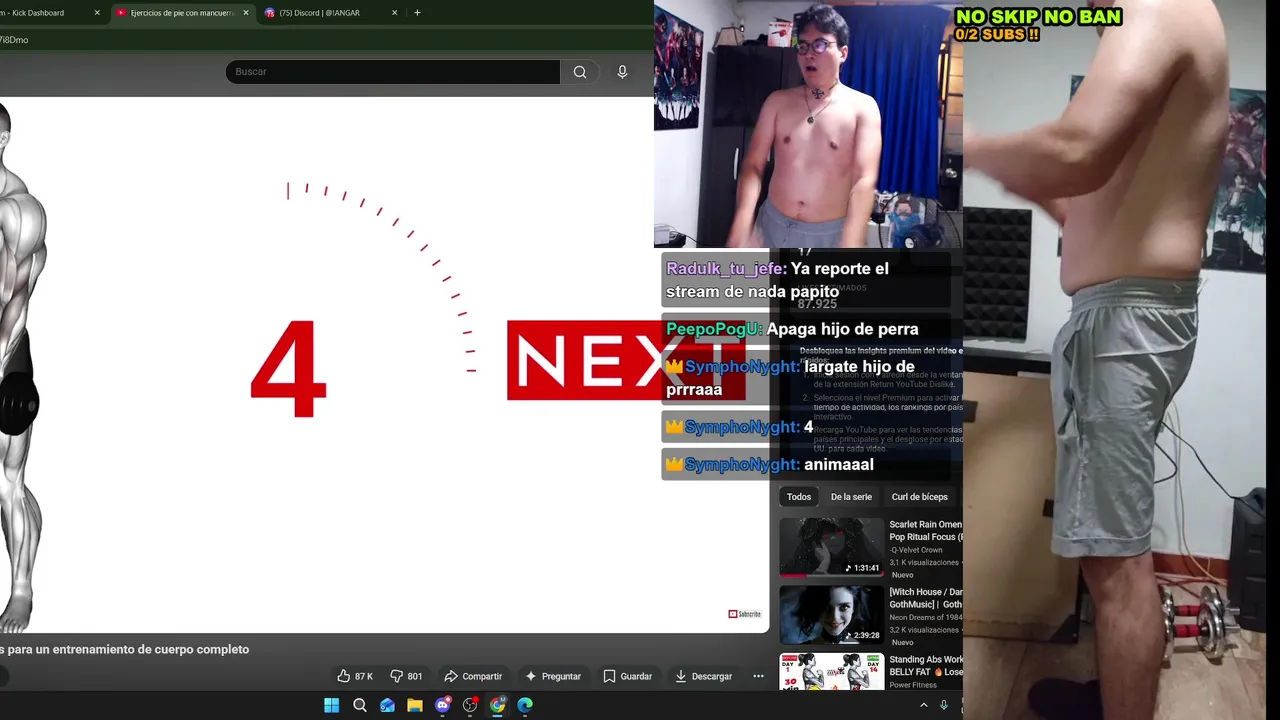Open a new browser tab
Viewport: 1280px width, 720px height.
click(417, 13)
